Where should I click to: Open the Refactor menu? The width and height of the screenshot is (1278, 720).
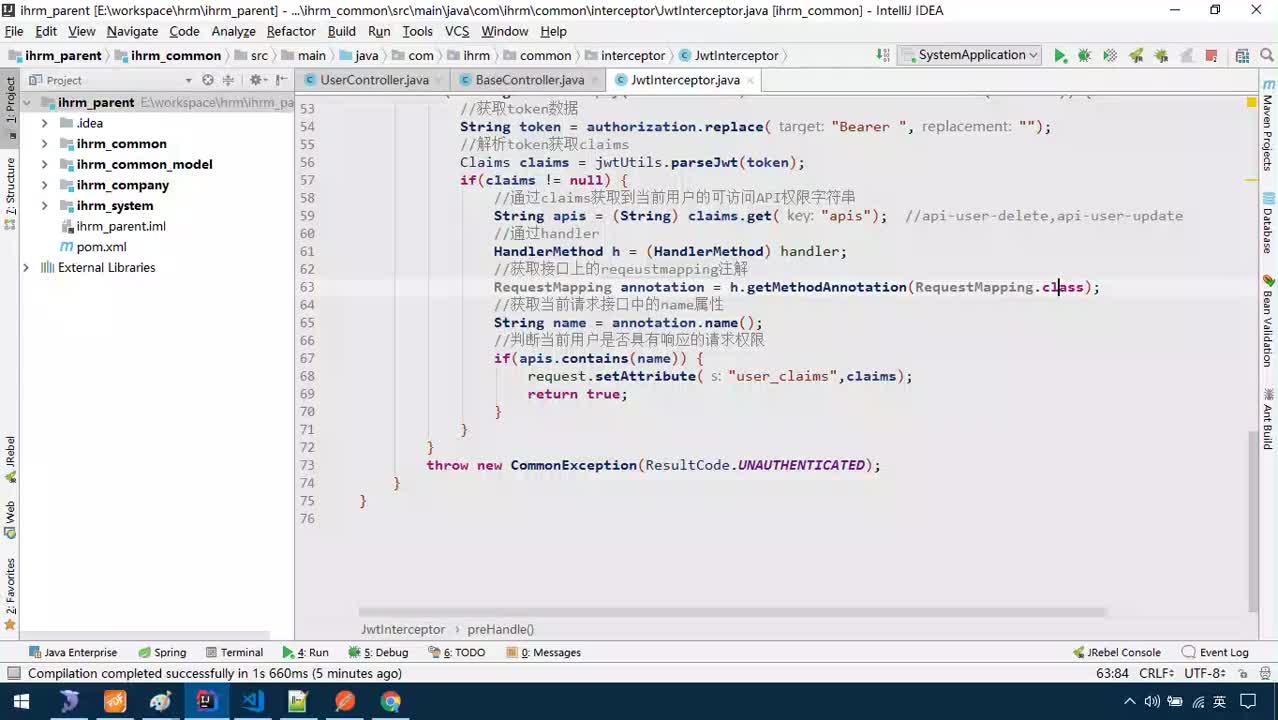pyautogui.click(x=291, y=31)
